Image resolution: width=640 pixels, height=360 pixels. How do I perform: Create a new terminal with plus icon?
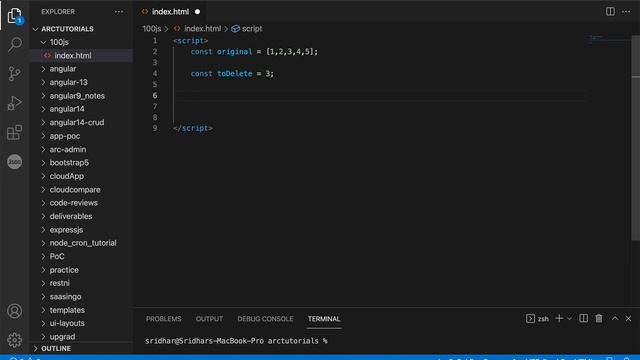click(x=559, y=318)
